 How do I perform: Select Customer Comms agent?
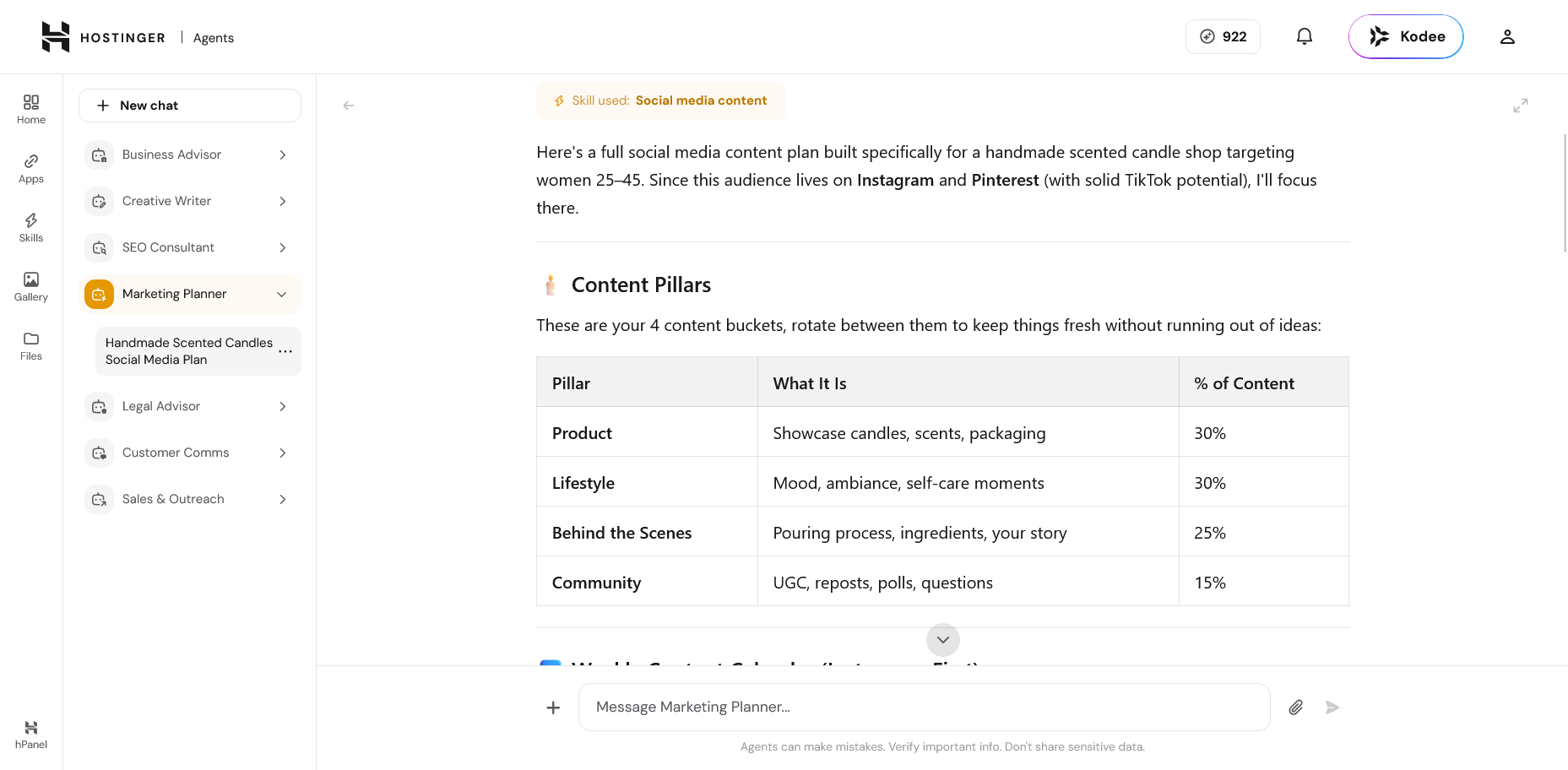[190, 453]
